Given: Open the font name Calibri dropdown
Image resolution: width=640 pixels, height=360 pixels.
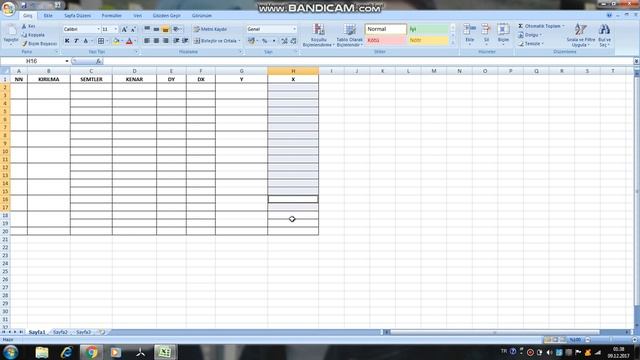Looking at the screenshot, I should (x=98, y=29).
